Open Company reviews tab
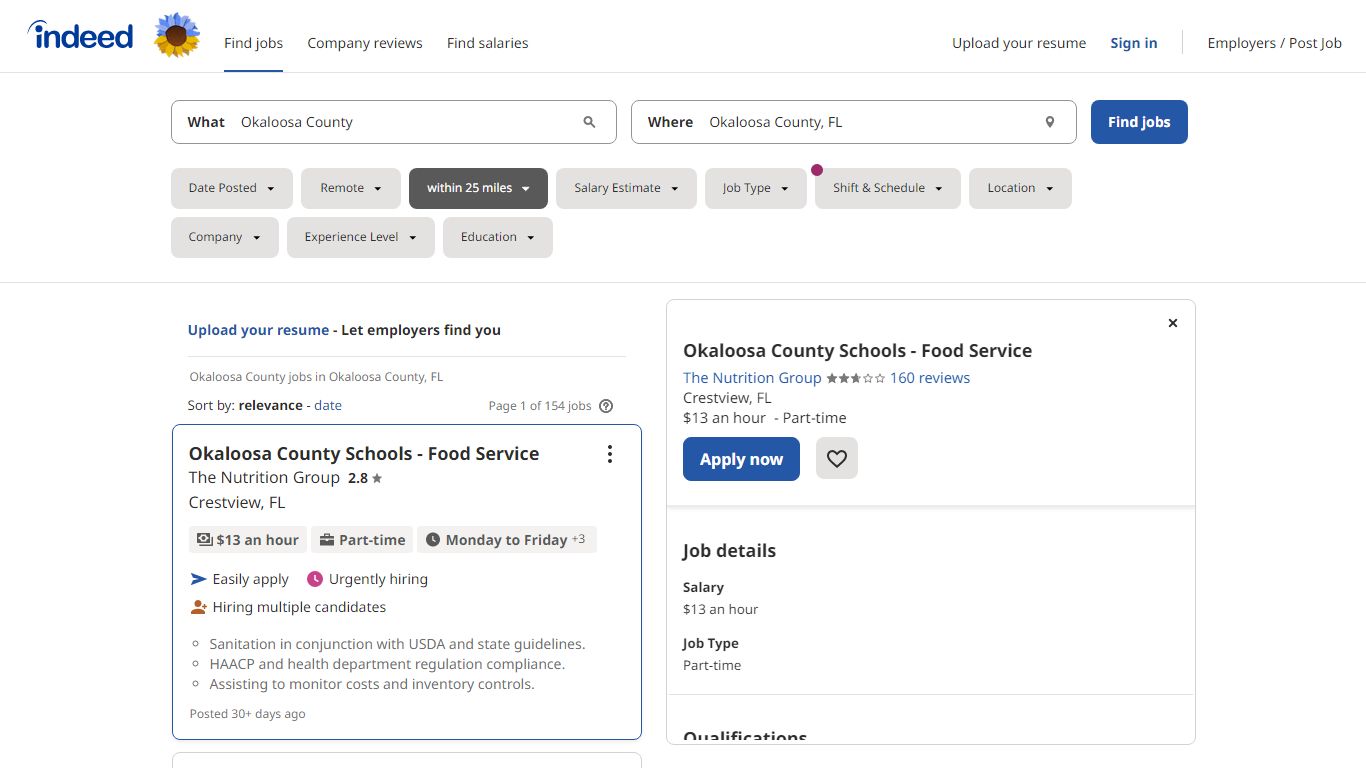This screenshot has width=1366, height=768. pyautogui.click(x=365, y=43)
